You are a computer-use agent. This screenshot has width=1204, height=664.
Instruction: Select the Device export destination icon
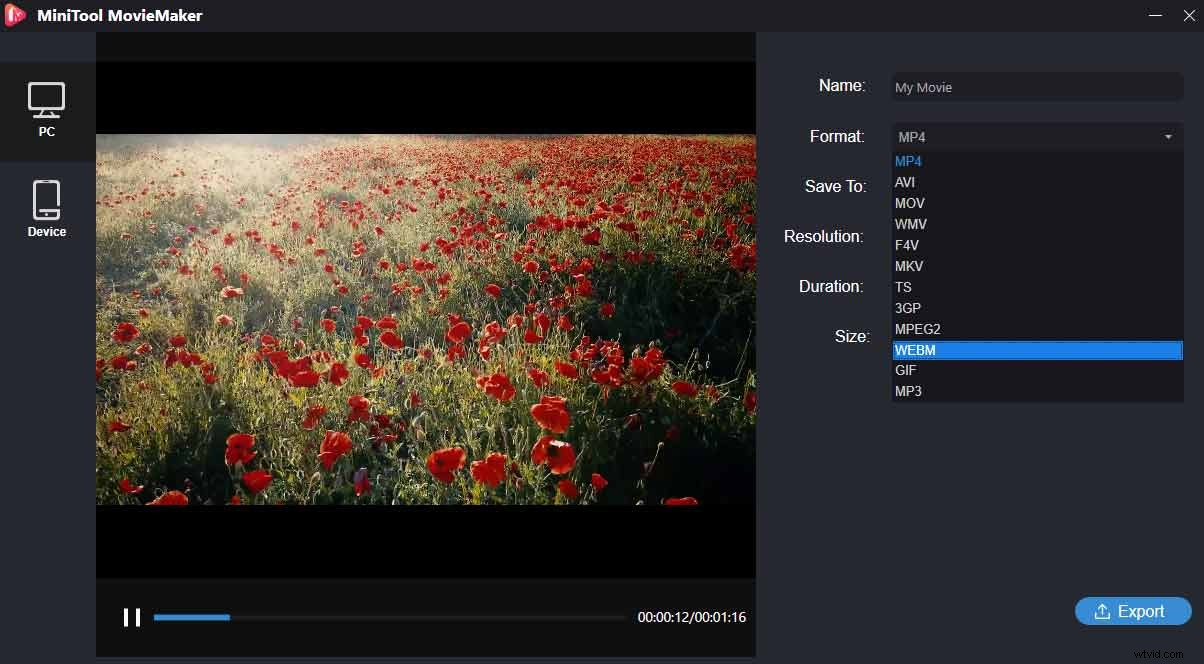[46, 196]
